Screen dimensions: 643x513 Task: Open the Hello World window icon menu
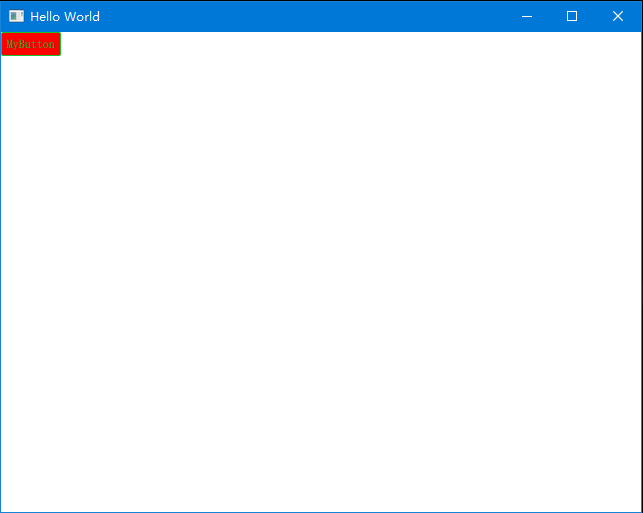click(16, 16)
